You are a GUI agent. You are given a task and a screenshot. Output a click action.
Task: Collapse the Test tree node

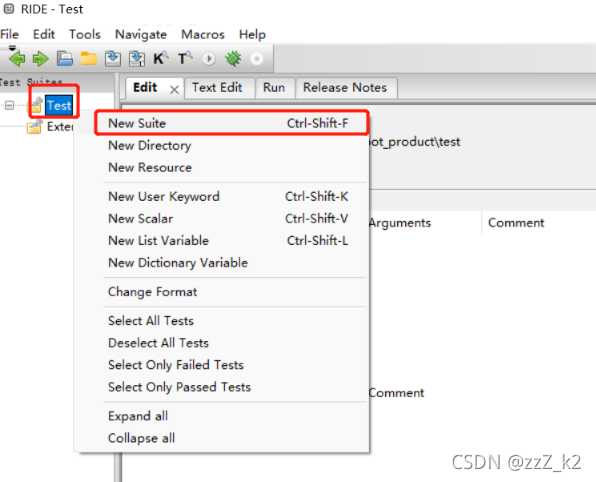click(10, 105)
